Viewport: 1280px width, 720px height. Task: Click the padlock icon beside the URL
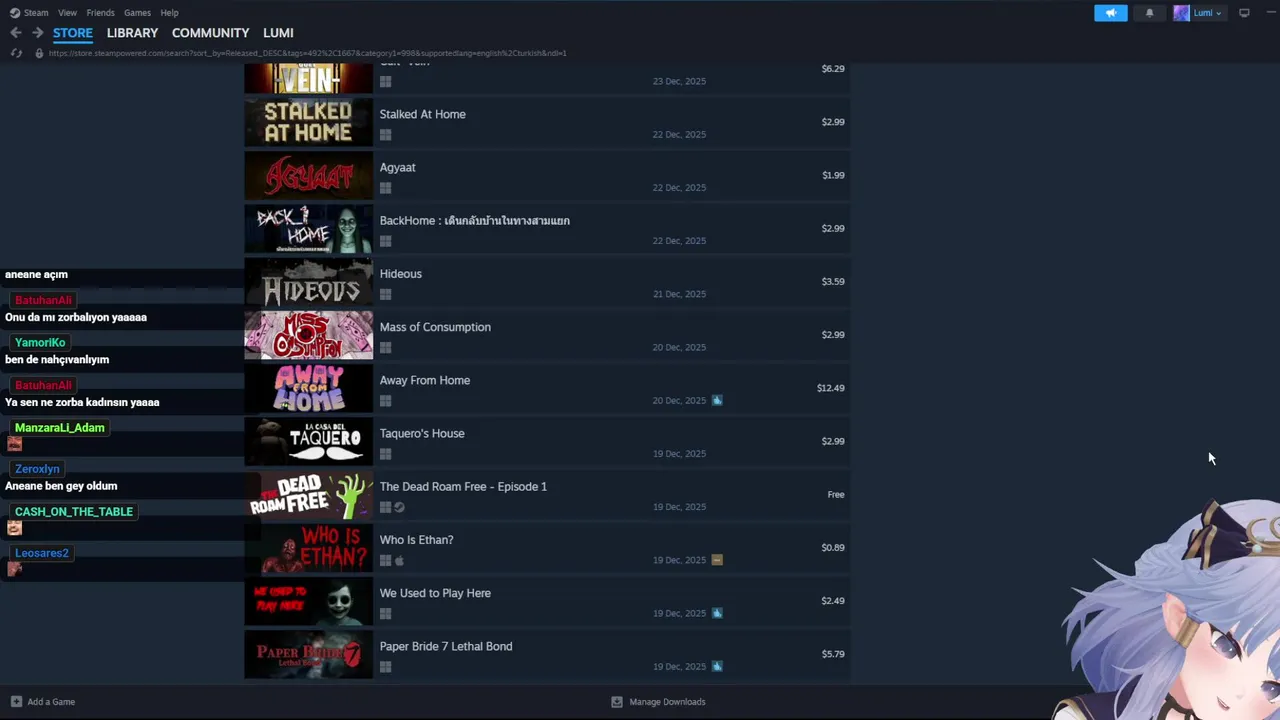click(39, 53)
